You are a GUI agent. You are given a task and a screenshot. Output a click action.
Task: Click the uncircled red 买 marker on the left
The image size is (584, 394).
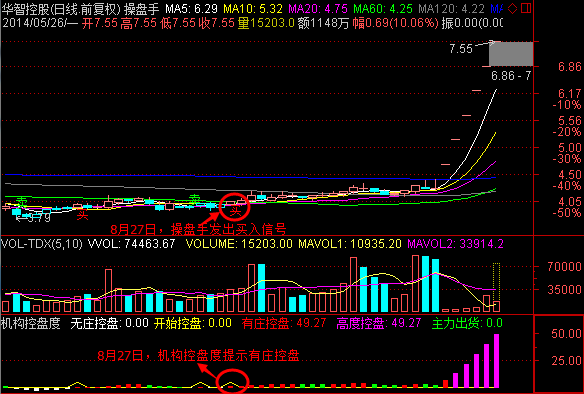pyautogui.click(x=82, y=215)
